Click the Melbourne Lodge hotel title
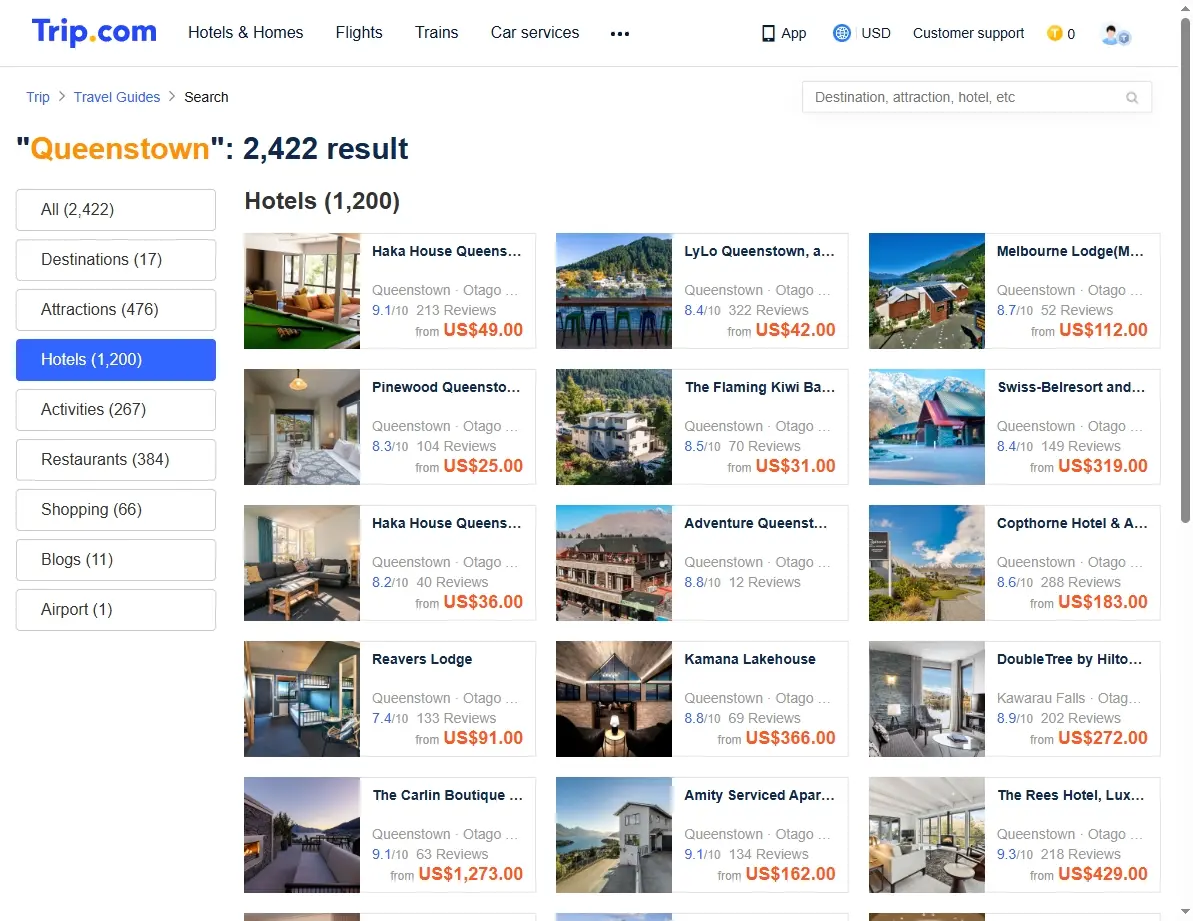 pyautogui.click(x=1071, y=251)
